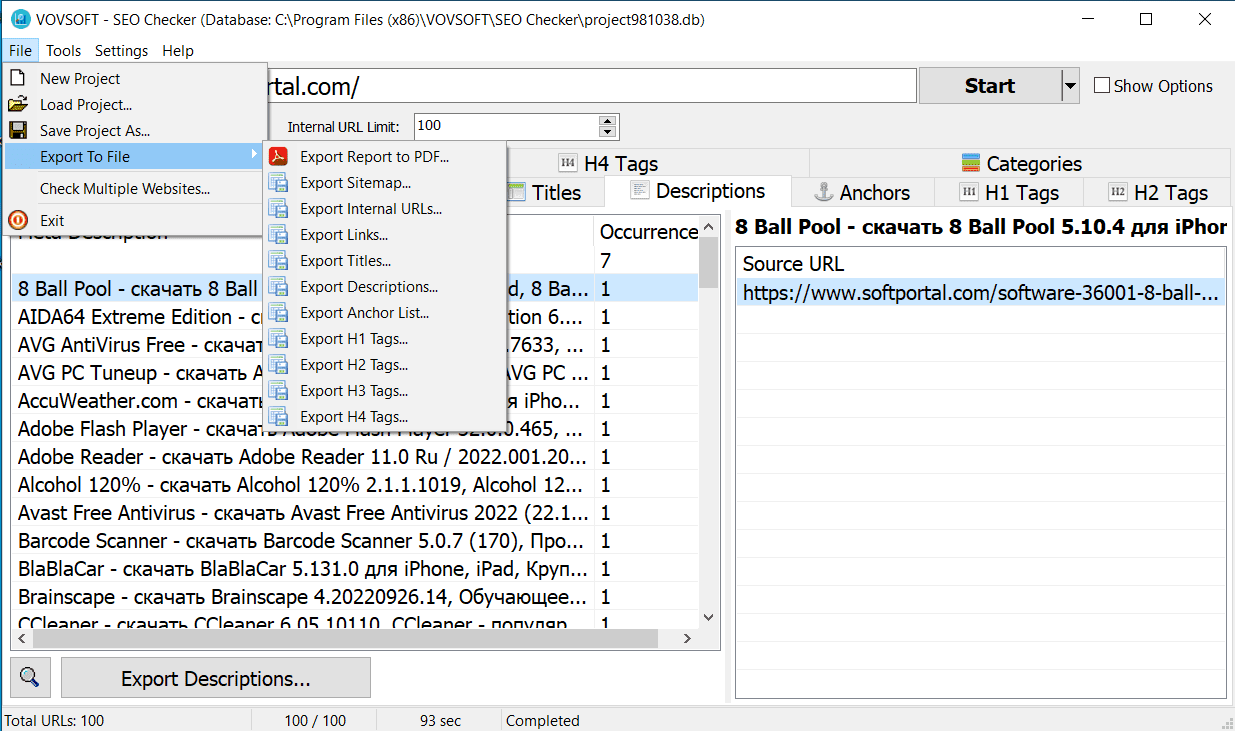Click the Load Project folder icon
This screenshot has width=1235, height=731.
[18, 104]
